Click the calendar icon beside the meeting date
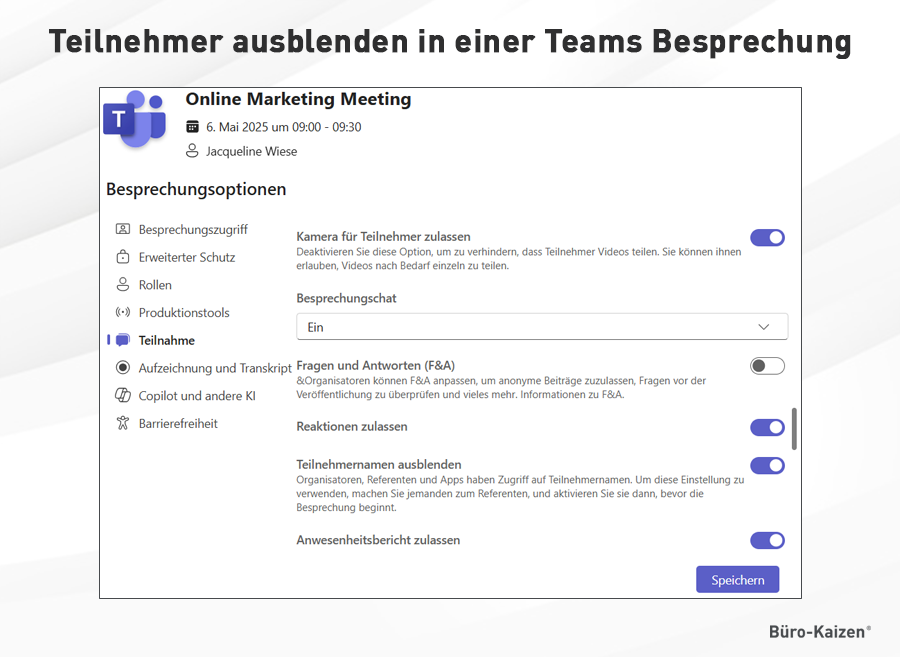The width and height of the screenshot is (900, 657). point(192,127)
